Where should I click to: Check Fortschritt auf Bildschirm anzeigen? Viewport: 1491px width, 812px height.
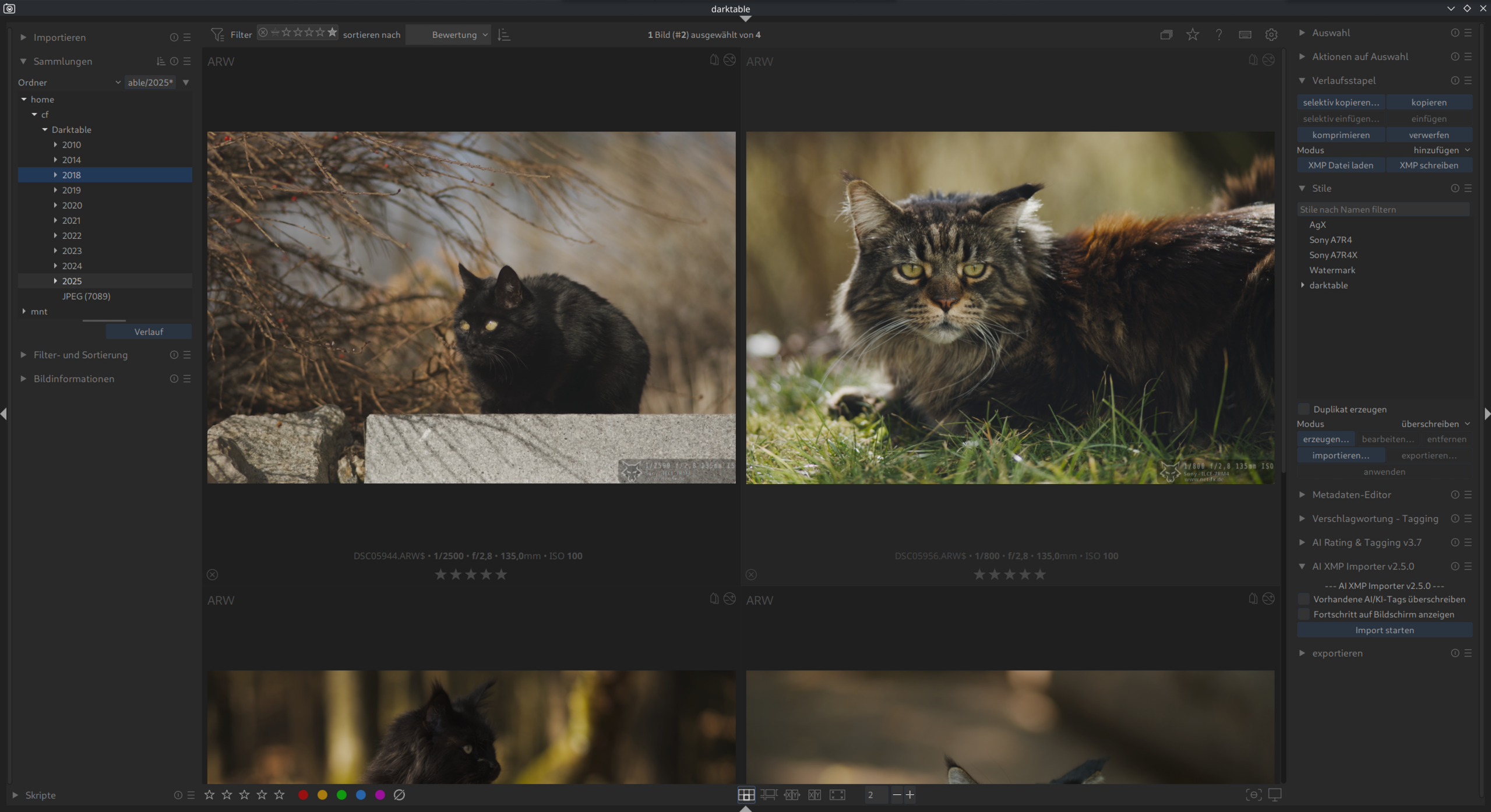tap(1304, 615)
